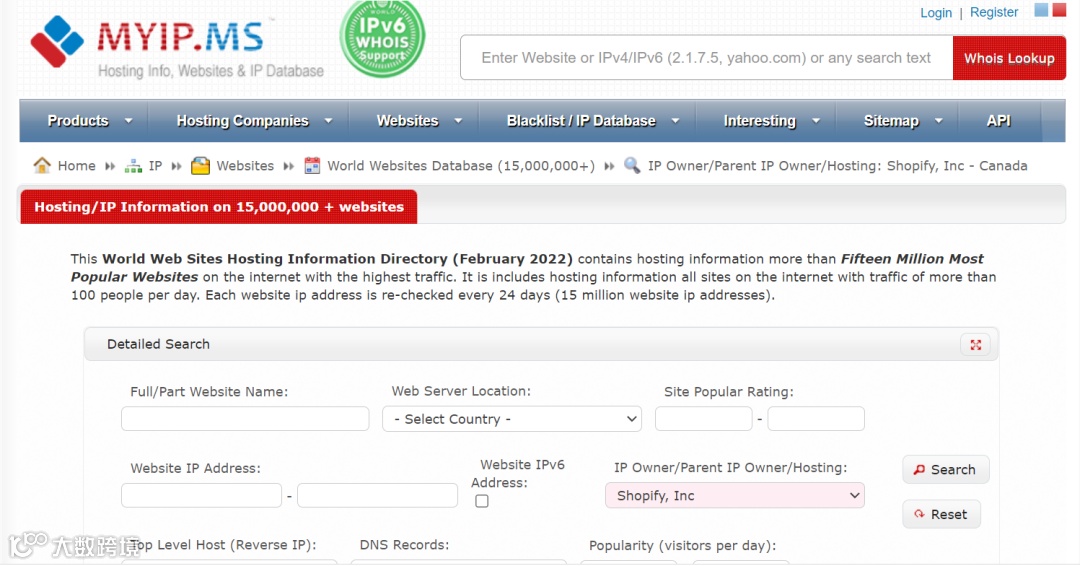Open the Select Country dropdown

point(512,419)
